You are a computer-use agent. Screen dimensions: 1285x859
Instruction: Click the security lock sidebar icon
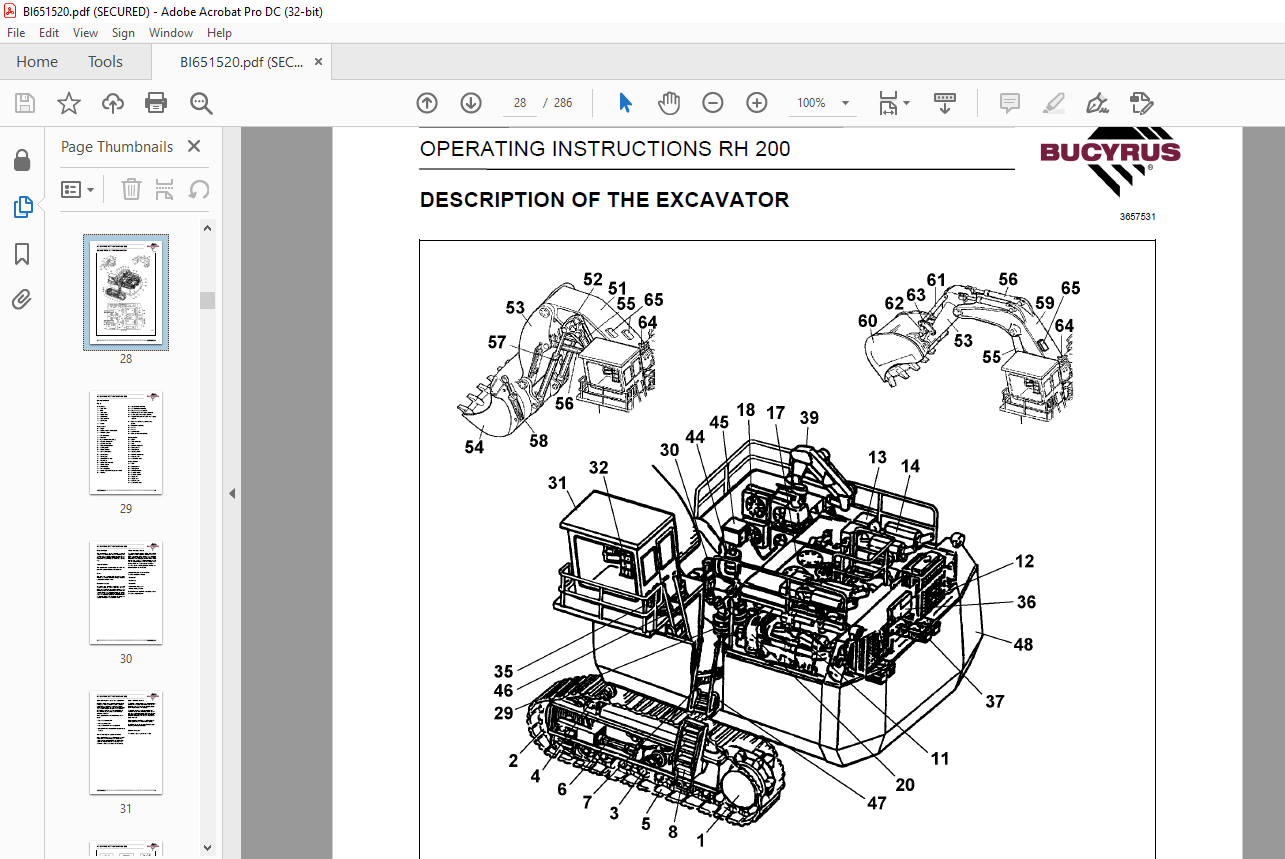pyautogui.click(x=22, y=161)
